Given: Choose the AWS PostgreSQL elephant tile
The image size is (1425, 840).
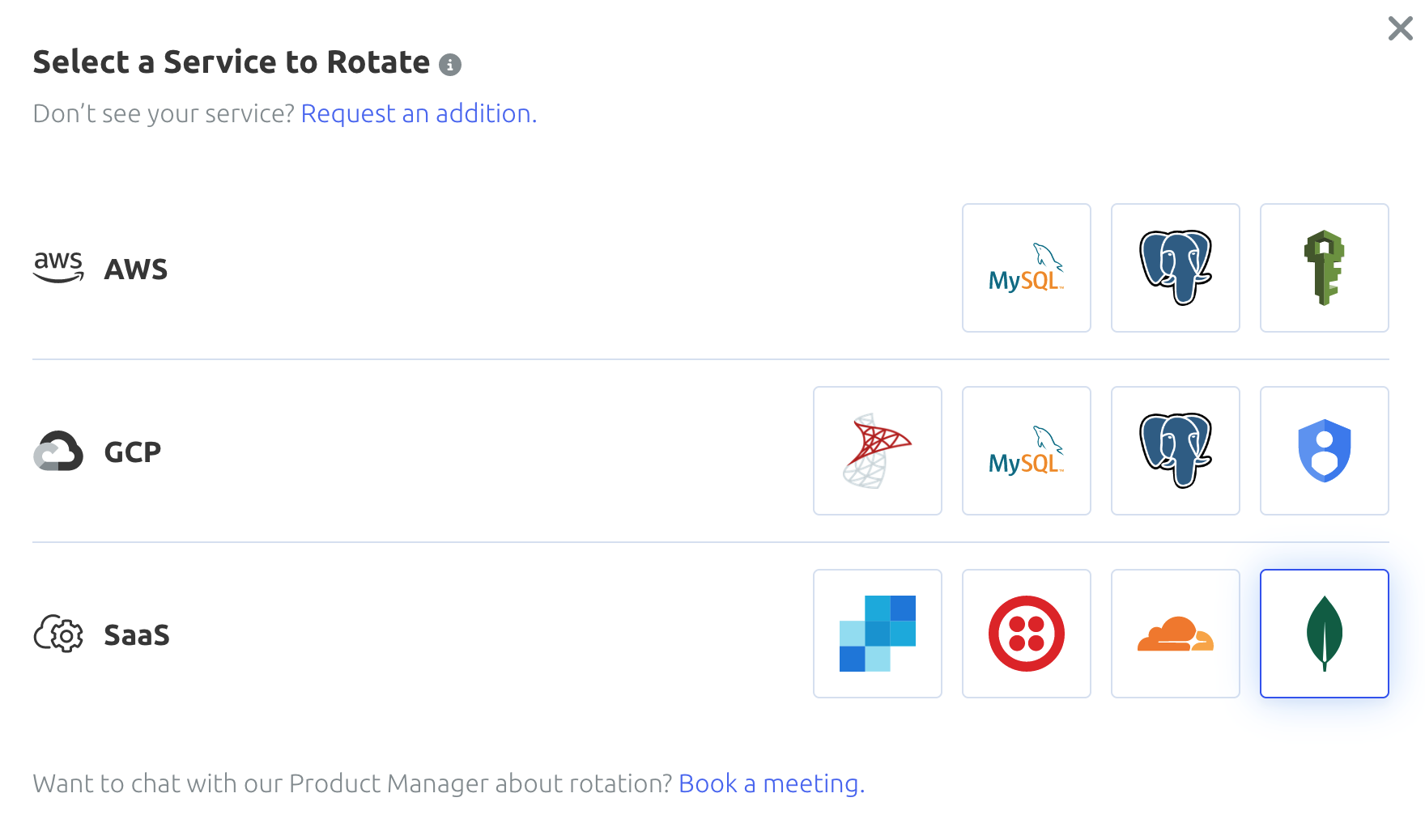Looking at the screenshot, I should (x=1175, y=268).
